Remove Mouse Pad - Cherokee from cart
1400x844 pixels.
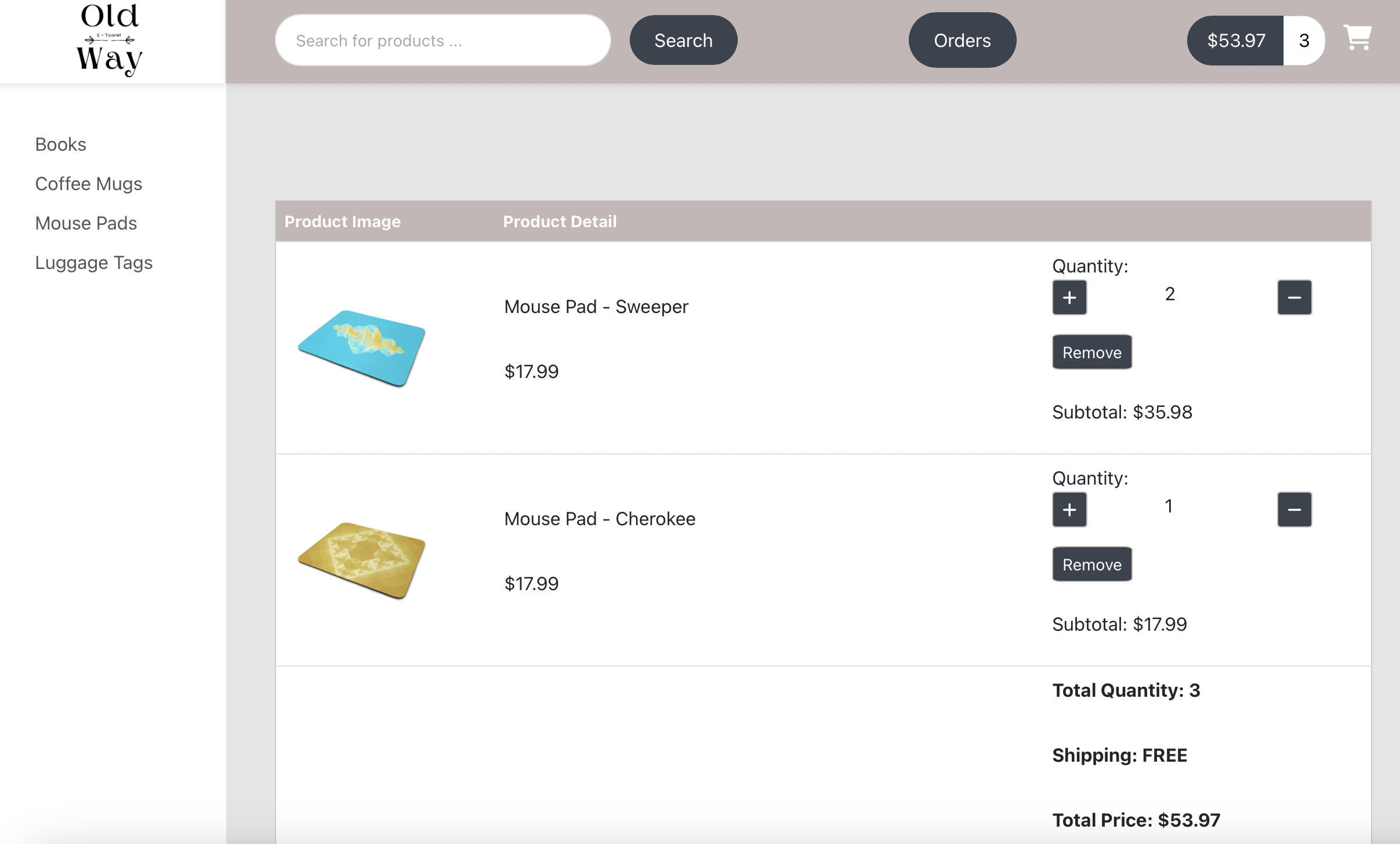coord(1091,563)
